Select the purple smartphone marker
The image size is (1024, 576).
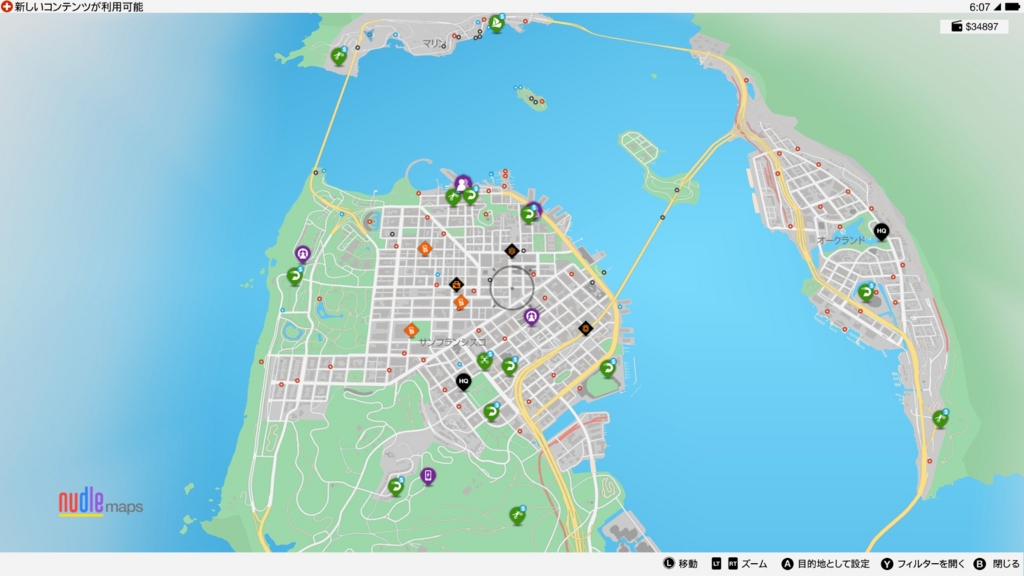click(428, 476)
